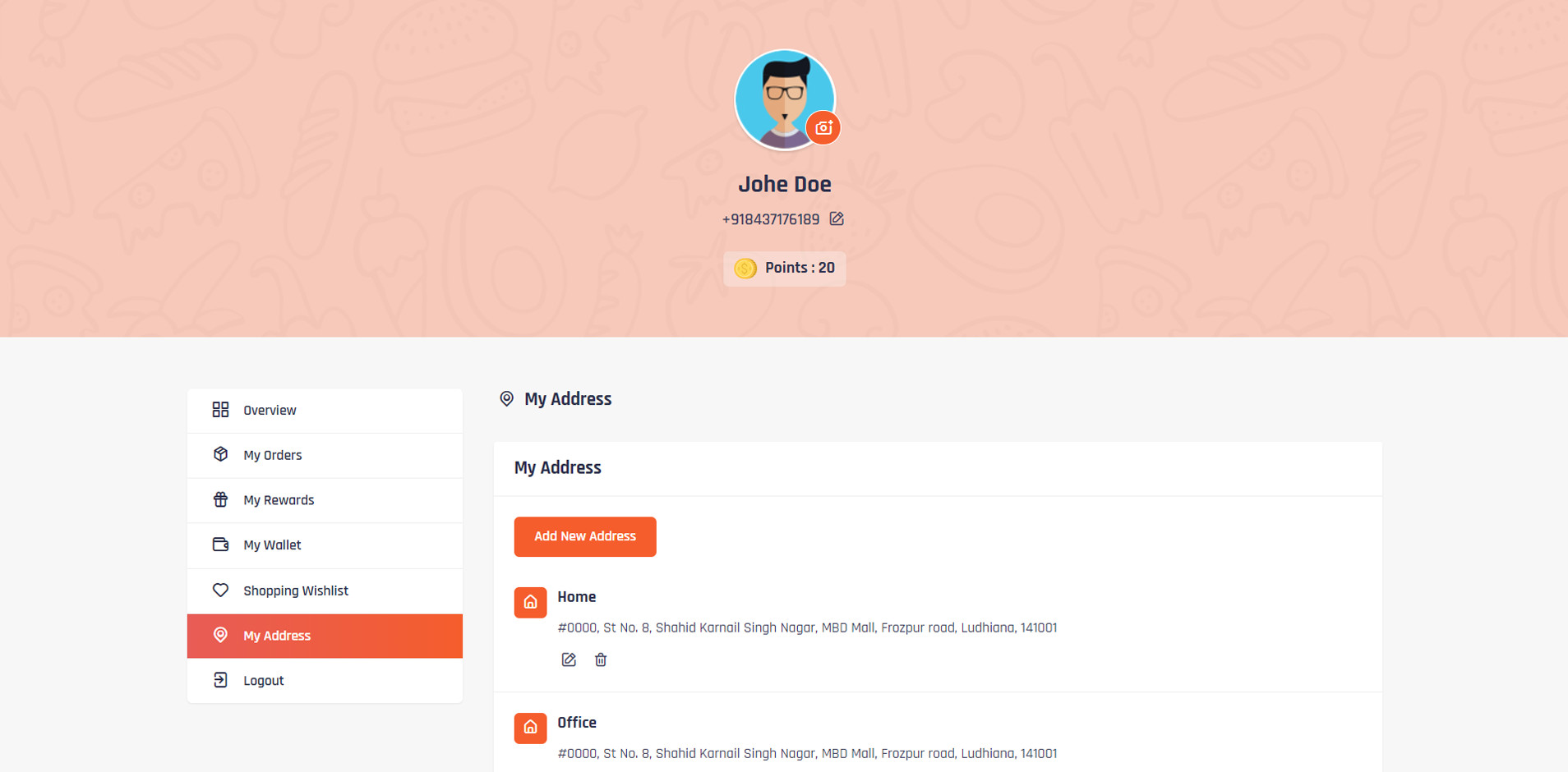Click the Overview grid icon in sidebar
The width and height of the screenshot is (1568, 772).
click(220, 410)
